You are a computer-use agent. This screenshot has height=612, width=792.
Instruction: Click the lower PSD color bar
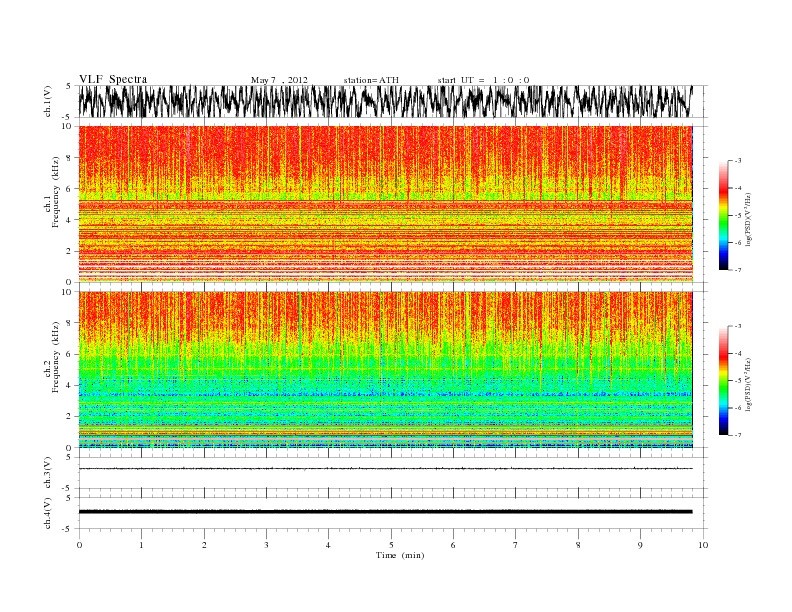coord(724,381)
